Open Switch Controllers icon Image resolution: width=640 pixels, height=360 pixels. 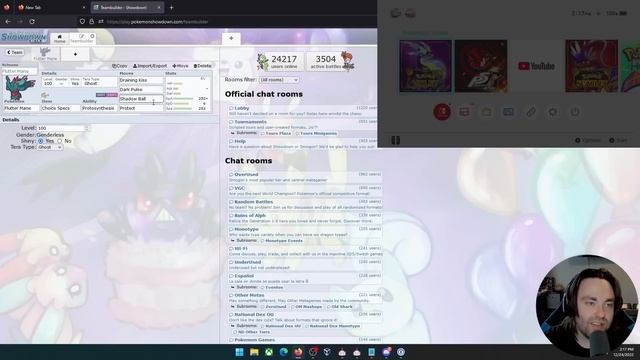point(530,112)
